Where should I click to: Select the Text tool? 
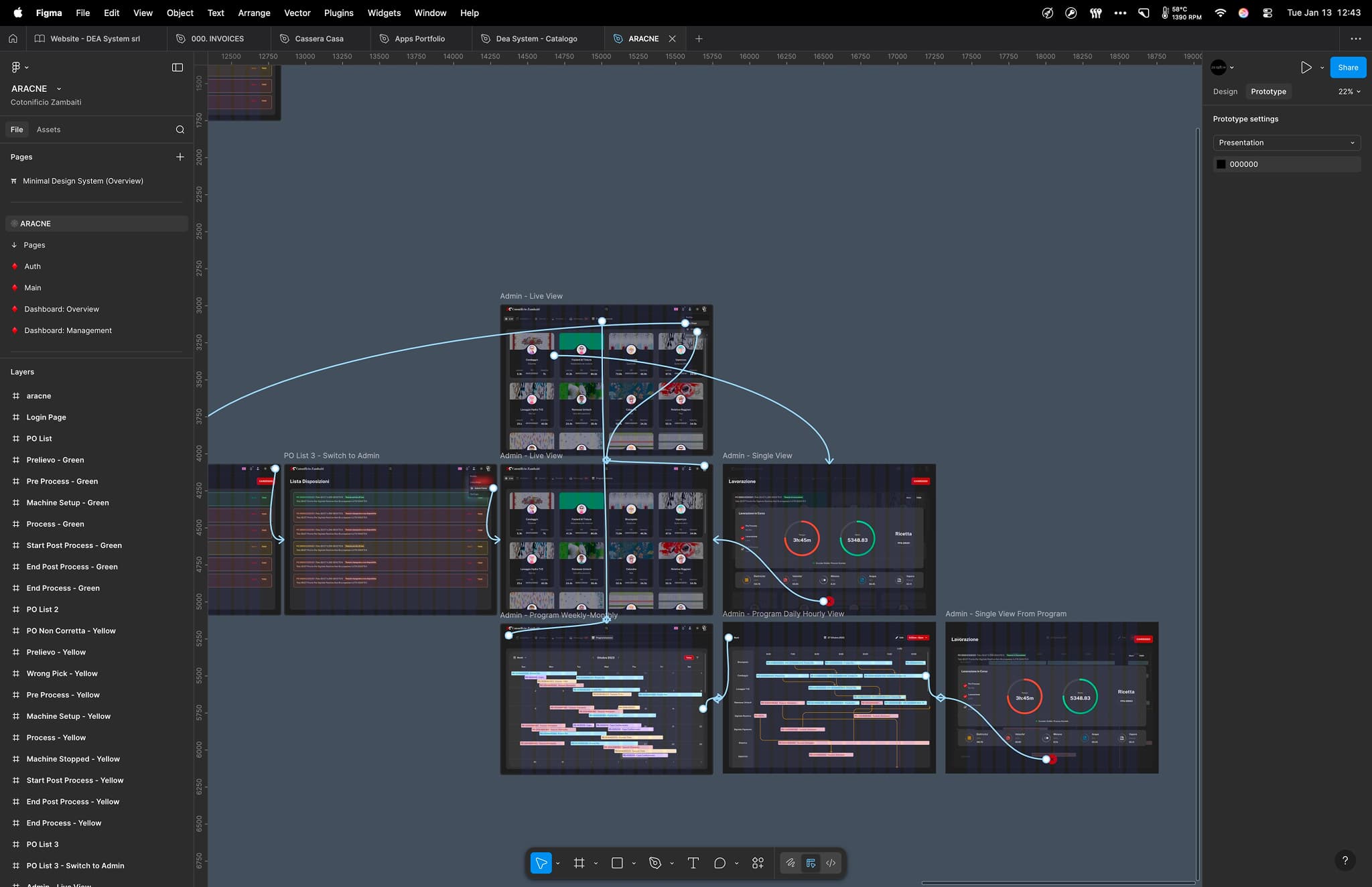click(693, 863)
